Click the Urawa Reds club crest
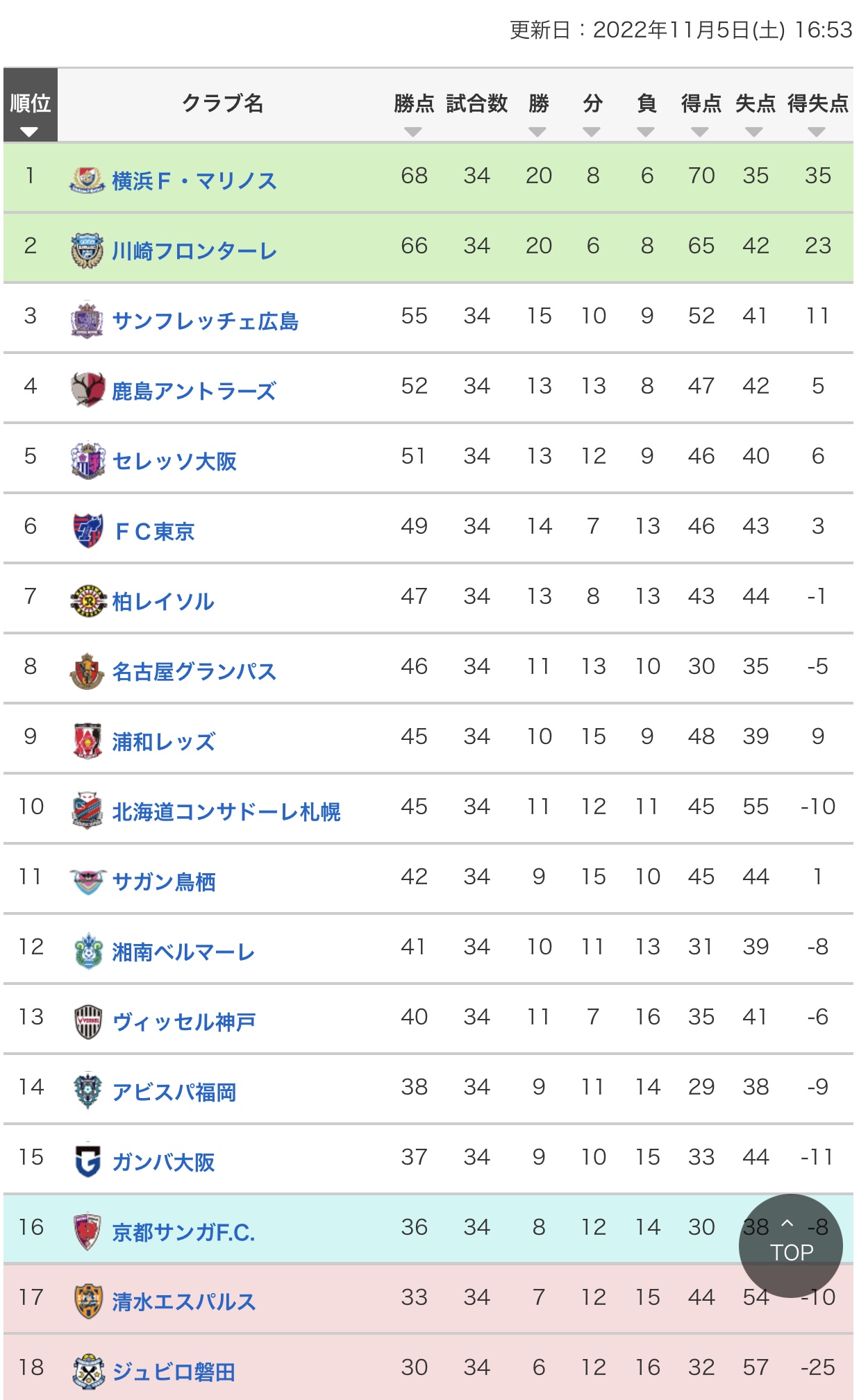Viewport: 859px width, 1400px height. coord(87,741)
